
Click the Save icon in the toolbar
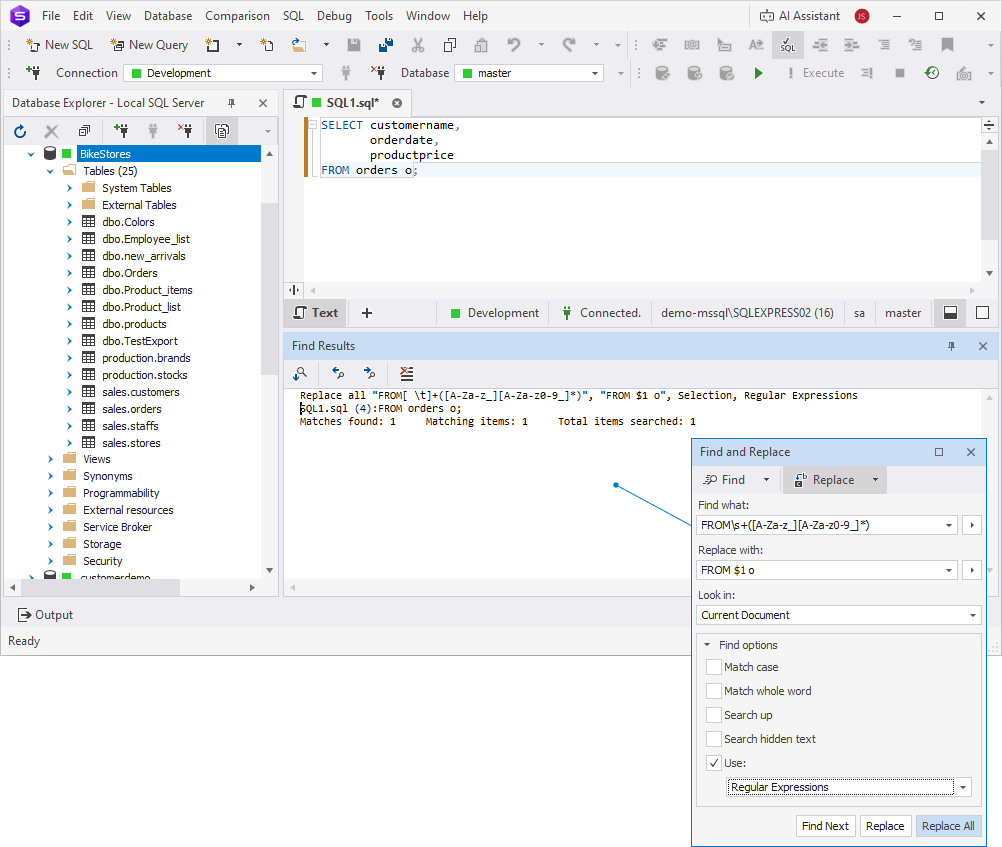(x=353, y=45)
